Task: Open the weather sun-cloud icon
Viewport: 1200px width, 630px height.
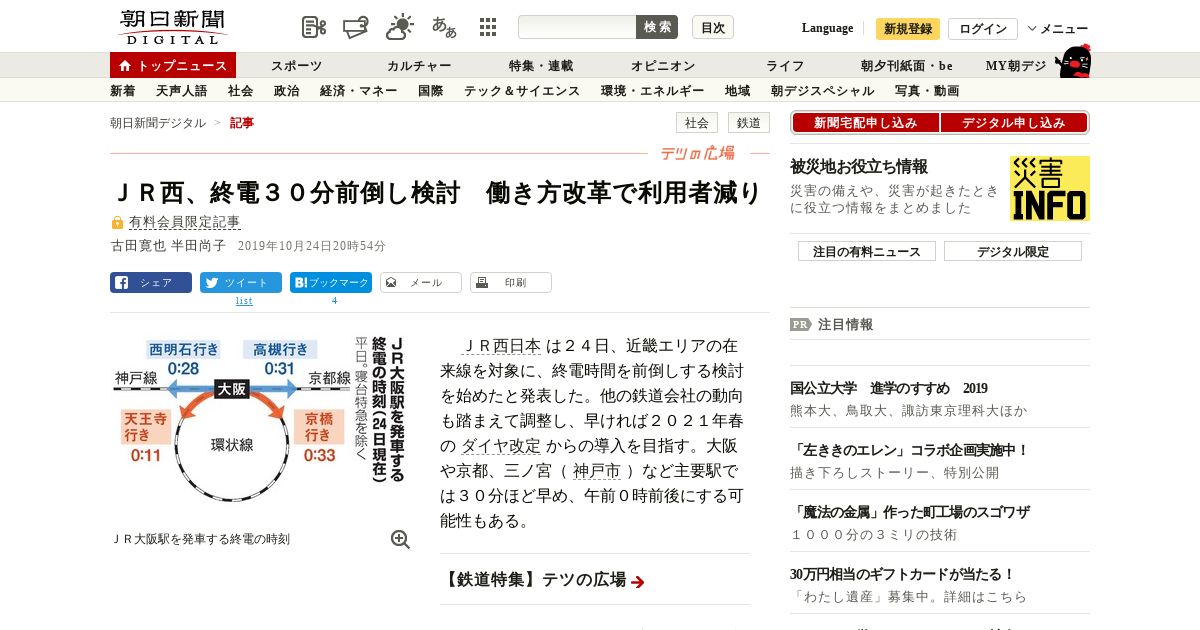Action: (x=400, y=27)
